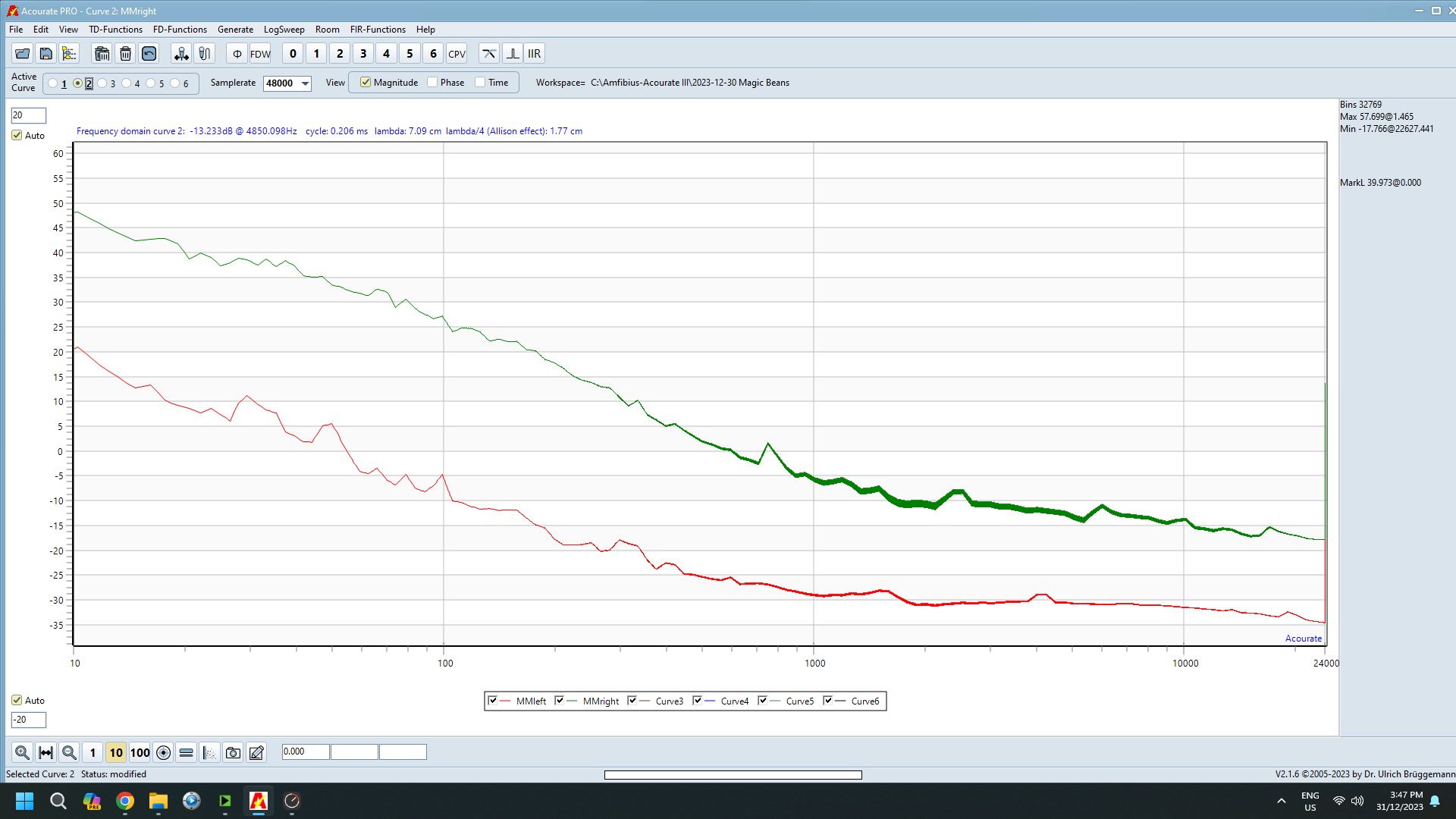The height and width of the screenshot is (819, 1456).
Task: Open the Samplerate dropdown
Action: point(305,83)
